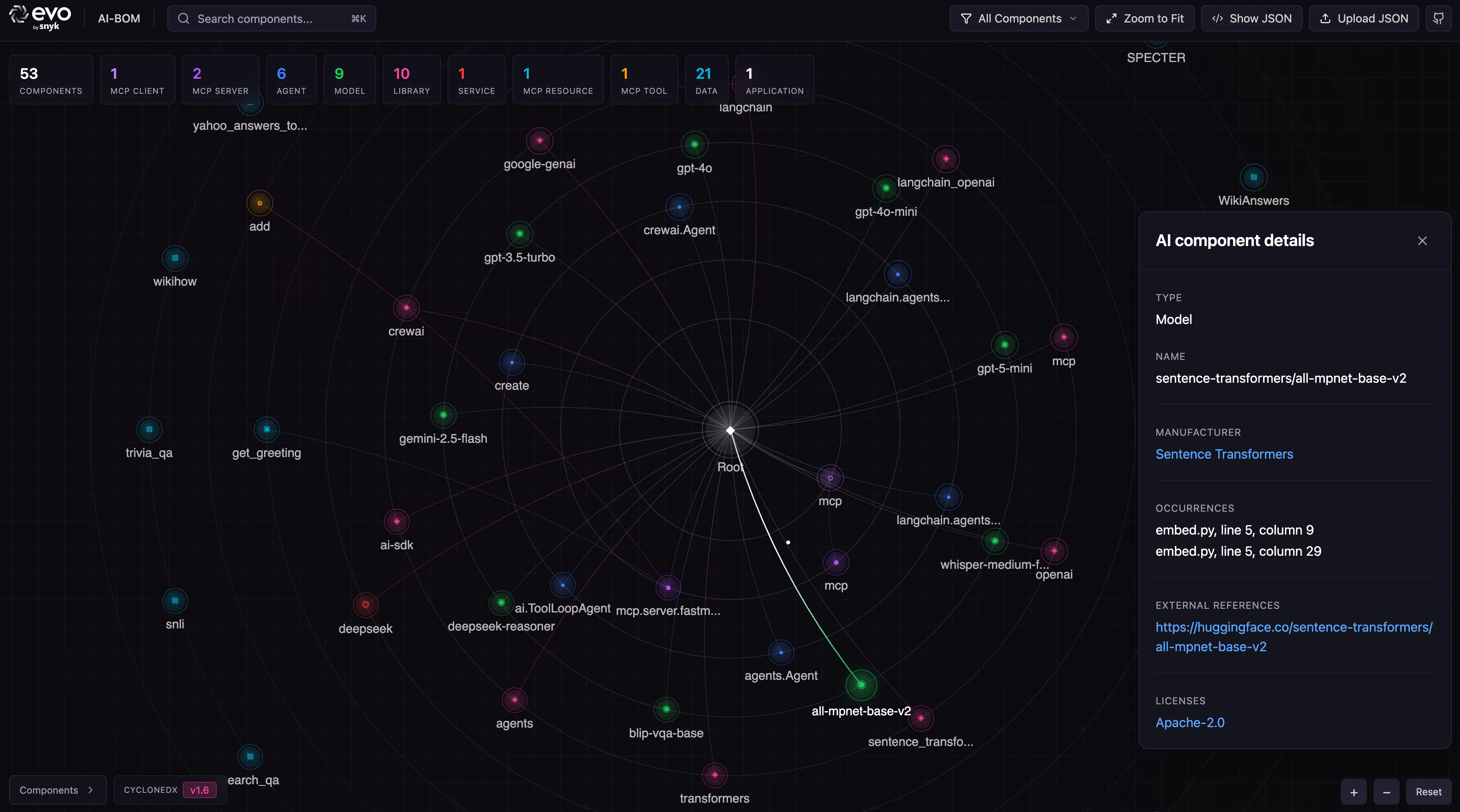Click the google-genai library node
This screenshot has width=1460, height=812.
(539, 140)
